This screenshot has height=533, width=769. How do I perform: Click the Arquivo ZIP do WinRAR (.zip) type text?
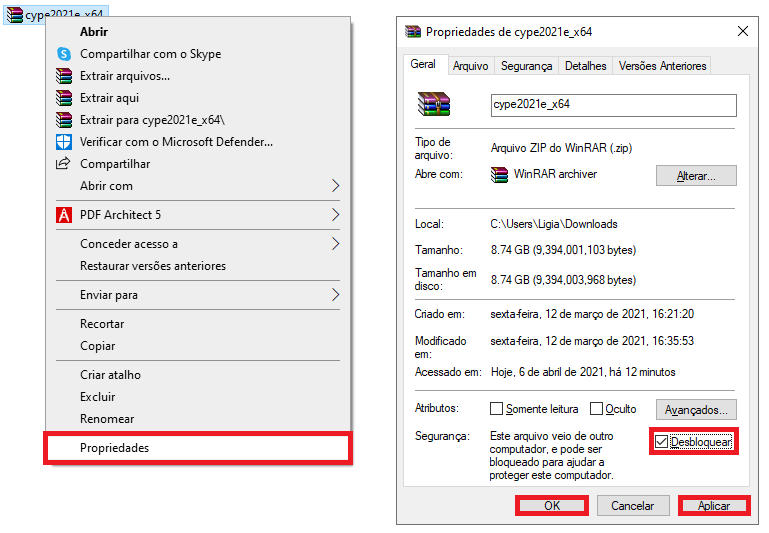pos(561,148)
